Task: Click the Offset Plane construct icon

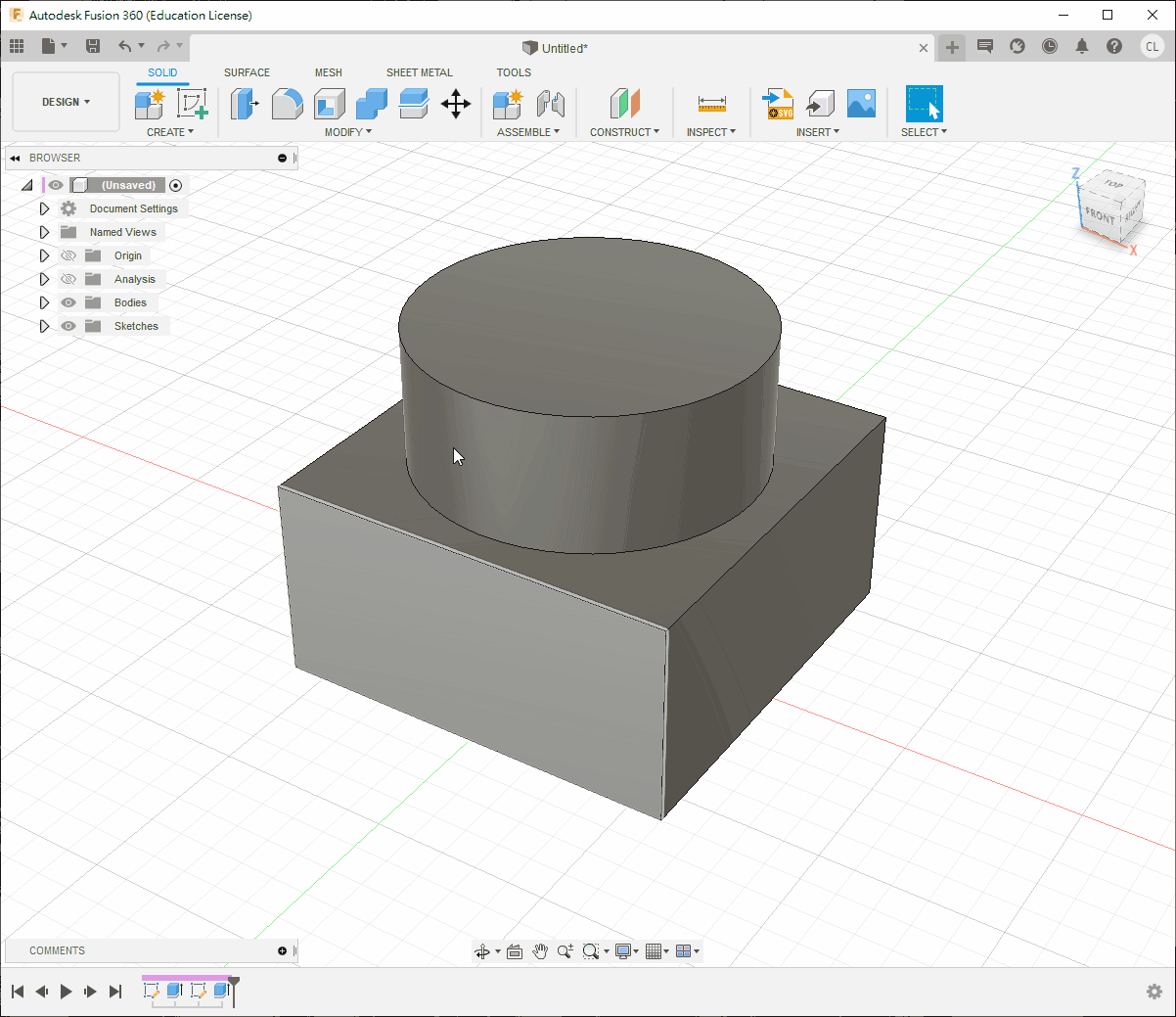Action: (624, 104)
